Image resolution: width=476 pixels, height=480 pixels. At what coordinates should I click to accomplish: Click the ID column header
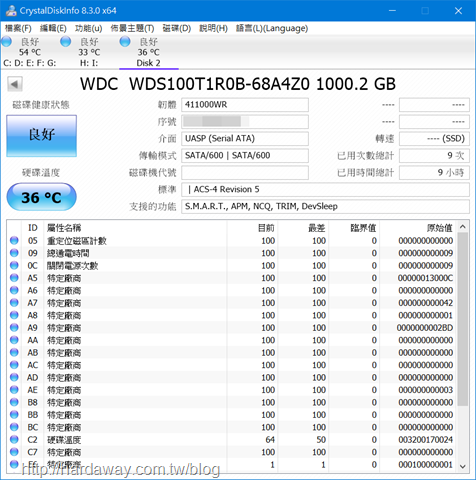(33, 228)
